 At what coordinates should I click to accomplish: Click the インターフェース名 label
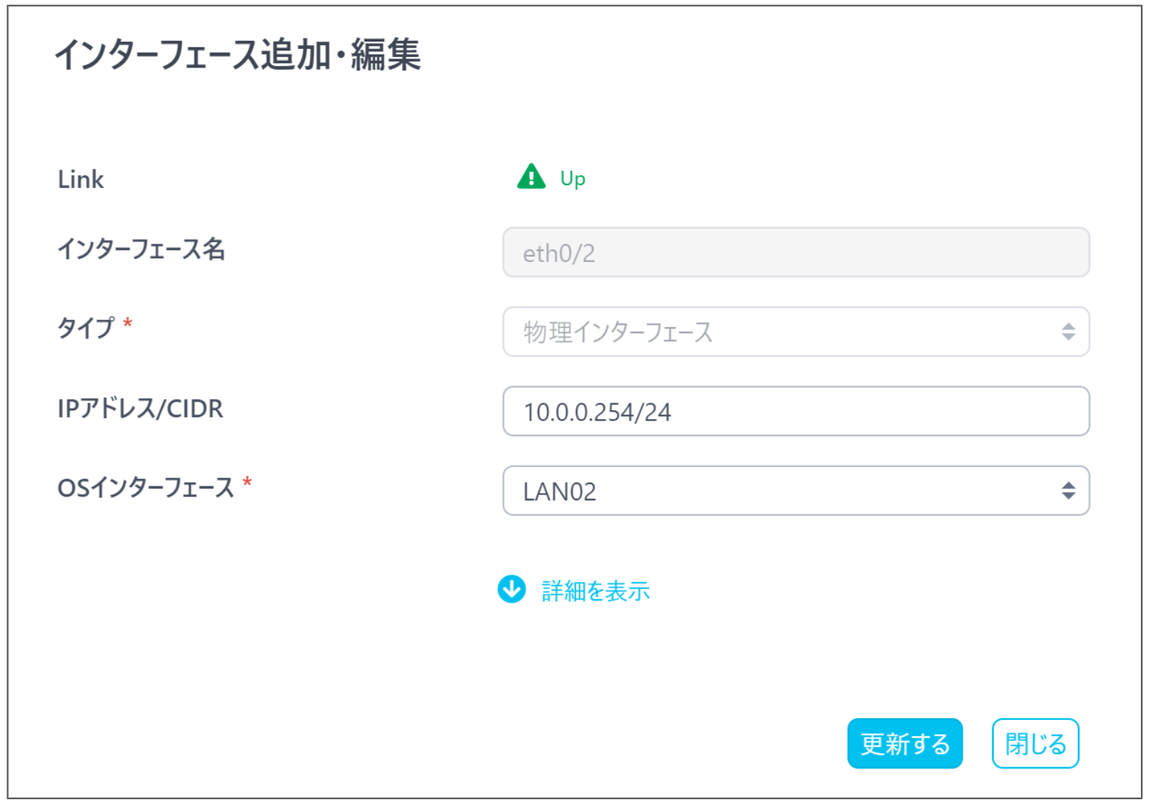pos(141,250)
